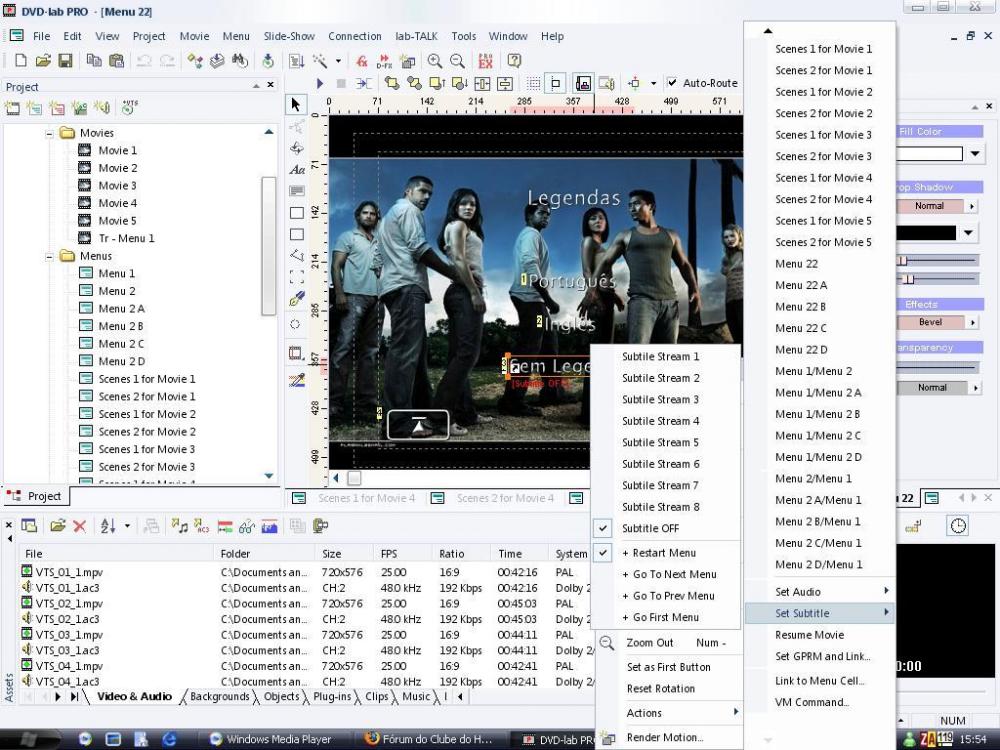Toggle the Auto-Route checkbox
This screenshot has height=750, width=1000.
[x=672, y=83]
